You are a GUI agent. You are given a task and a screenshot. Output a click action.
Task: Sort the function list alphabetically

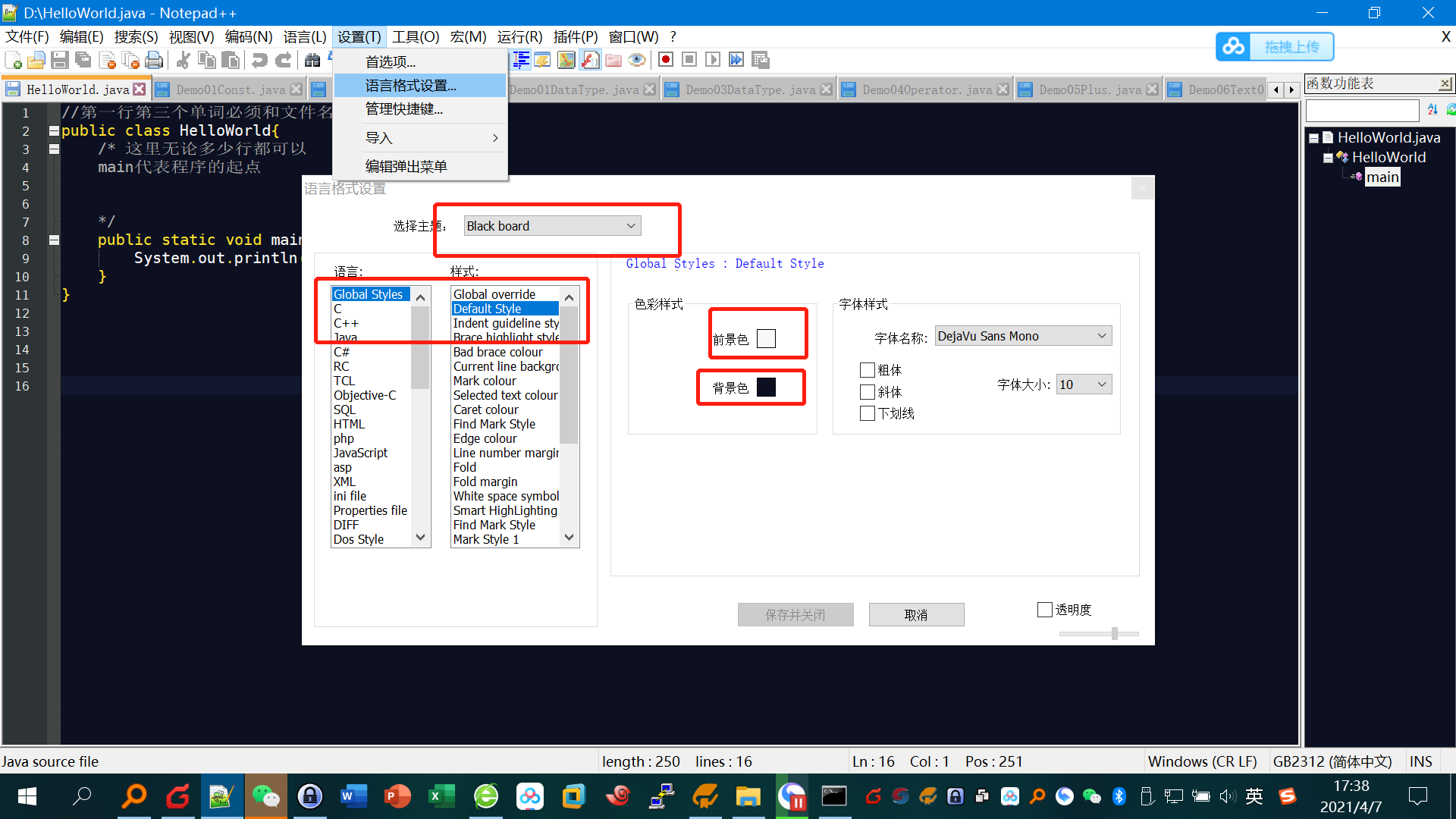[x=1432, y=110]
